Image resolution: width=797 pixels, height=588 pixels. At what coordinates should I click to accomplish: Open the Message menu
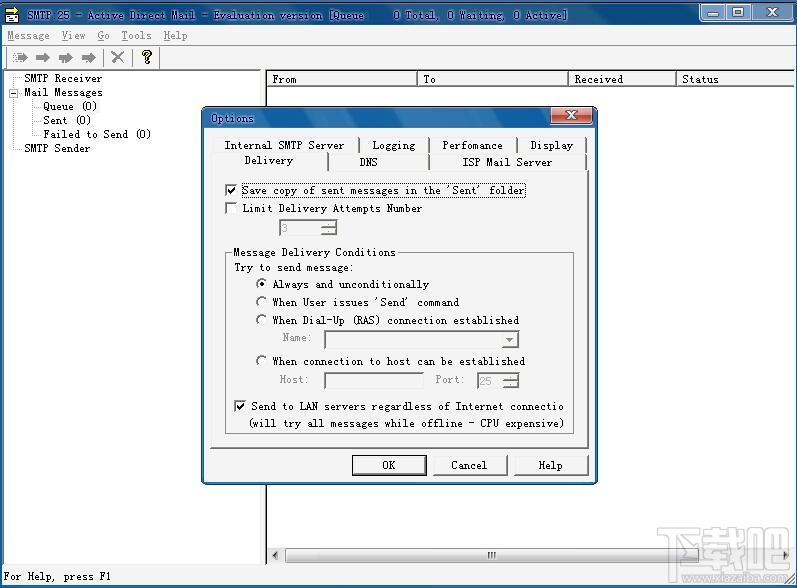(28, 36)
